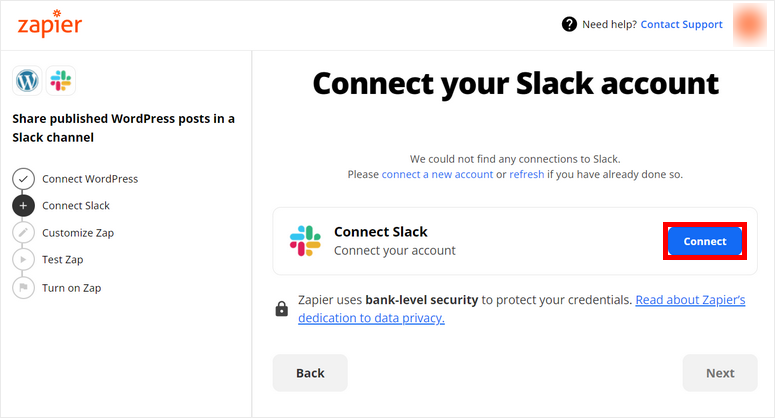
Task: Click the Zapier logo
Action: pos(50,25)
